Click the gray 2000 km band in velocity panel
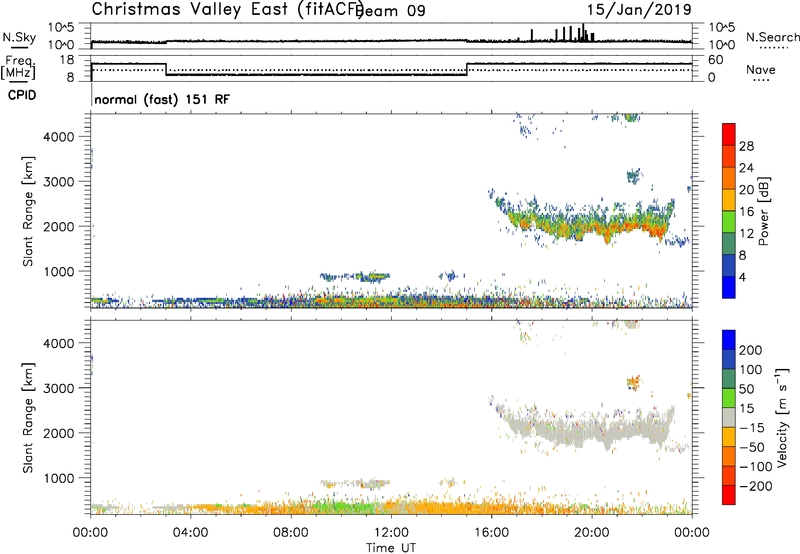This screenshot has height=554, width=800. (587, 429)
